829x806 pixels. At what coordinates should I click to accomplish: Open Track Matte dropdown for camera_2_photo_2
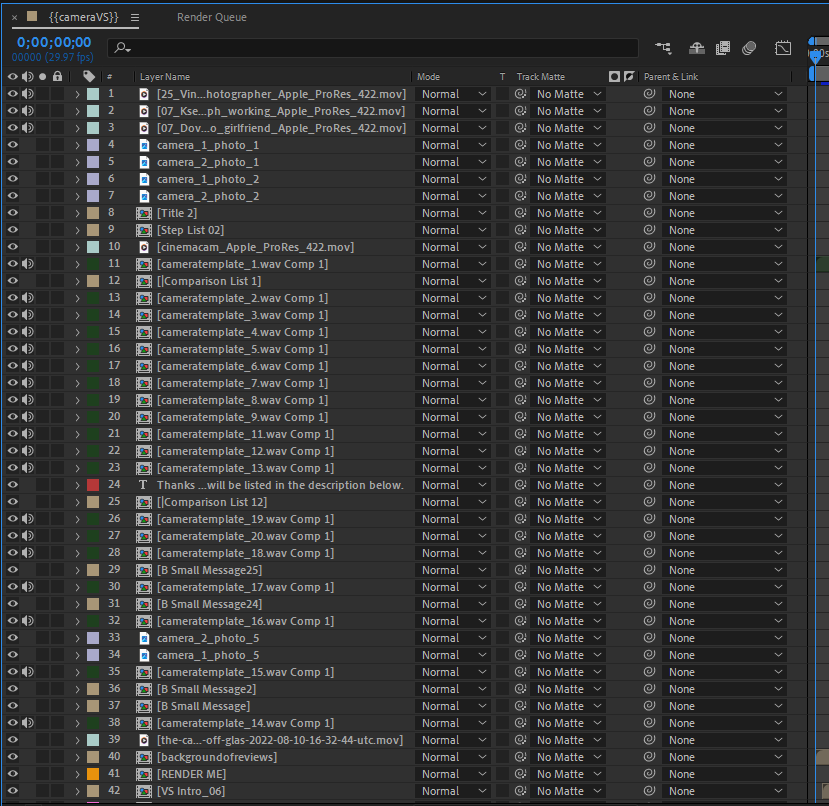click(569, 196)
